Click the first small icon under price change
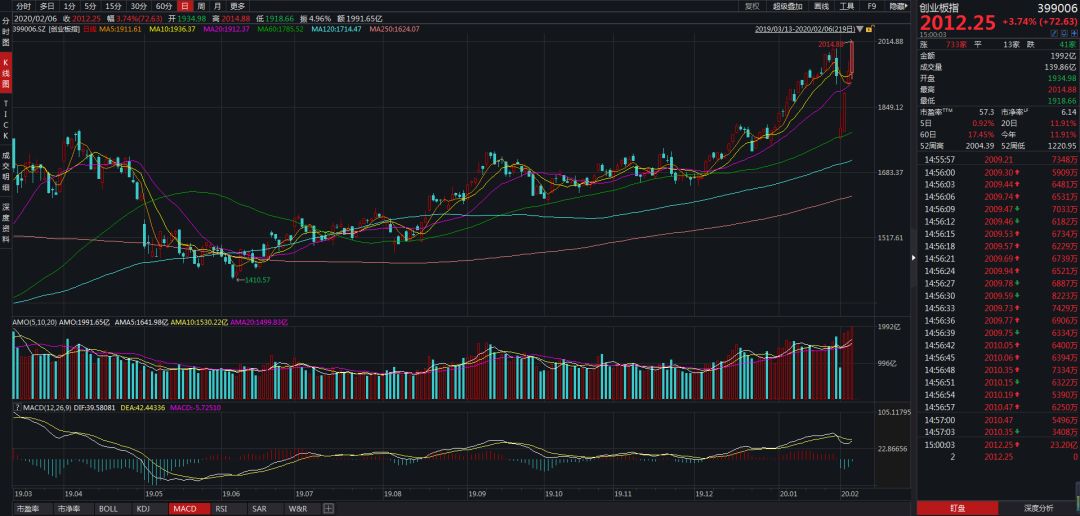Viewport: 1080px width, 516px height. click(x=1054, y=33)
